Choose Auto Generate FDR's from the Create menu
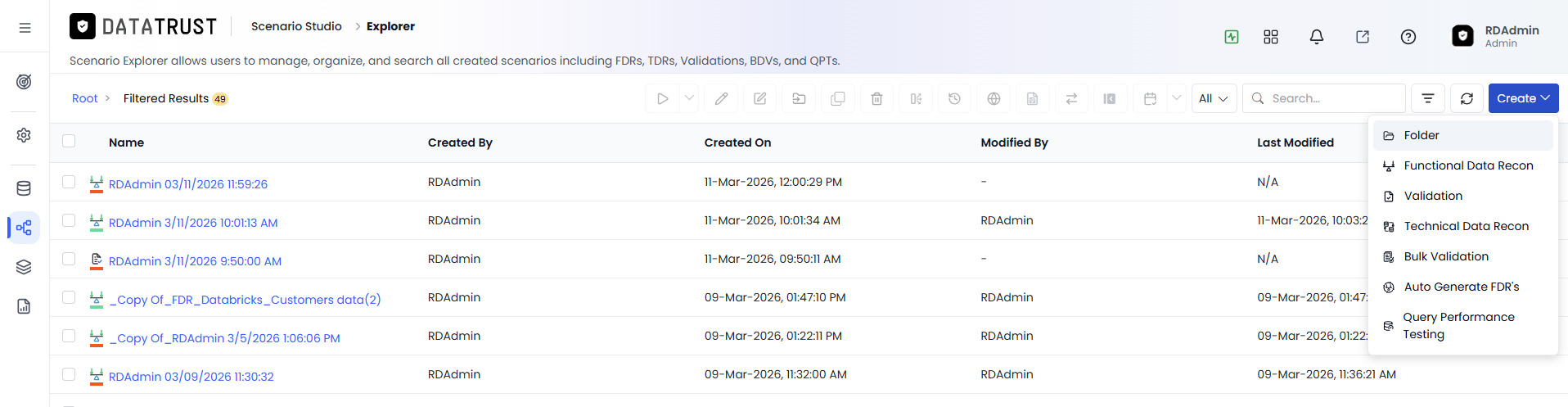This screenshot has height=407, width=1568. click(1462, 287)
